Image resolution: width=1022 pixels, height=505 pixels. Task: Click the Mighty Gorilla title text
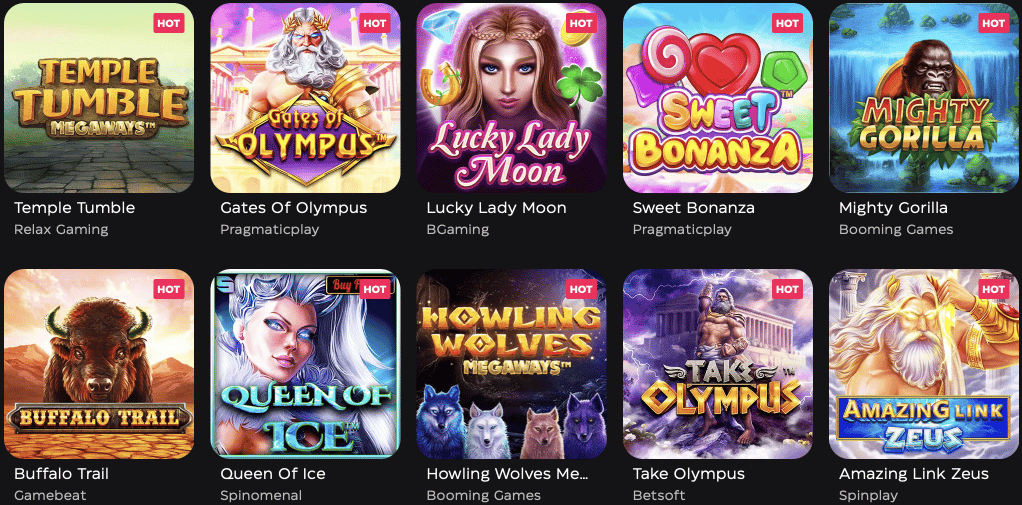pyautogui.click(x=893, y=209)
